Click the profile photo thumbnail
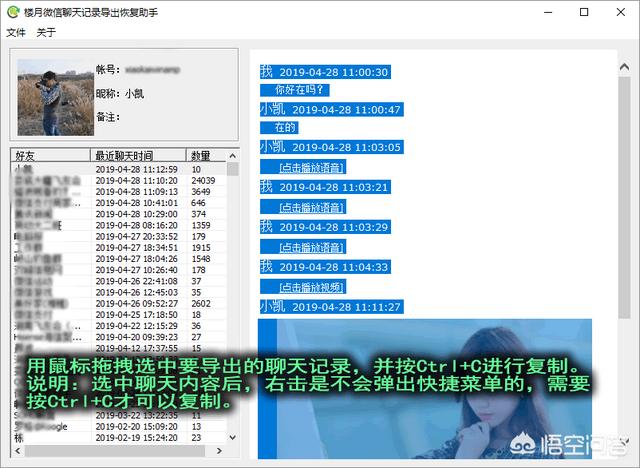The height and width of the screenshot is (468, 640). pyautogui.click(x=56, y=97)
